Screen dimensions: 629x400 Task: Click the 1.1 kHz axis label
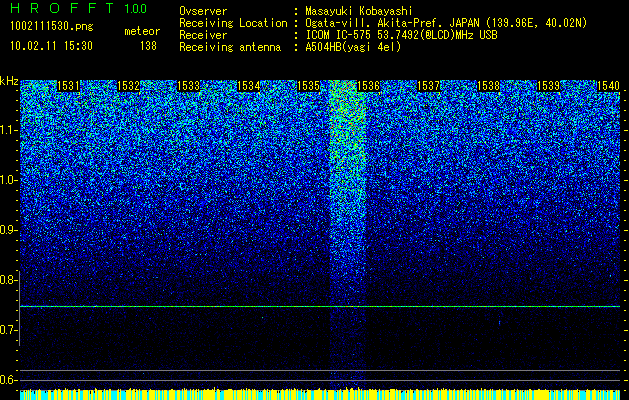click(7, 131)
